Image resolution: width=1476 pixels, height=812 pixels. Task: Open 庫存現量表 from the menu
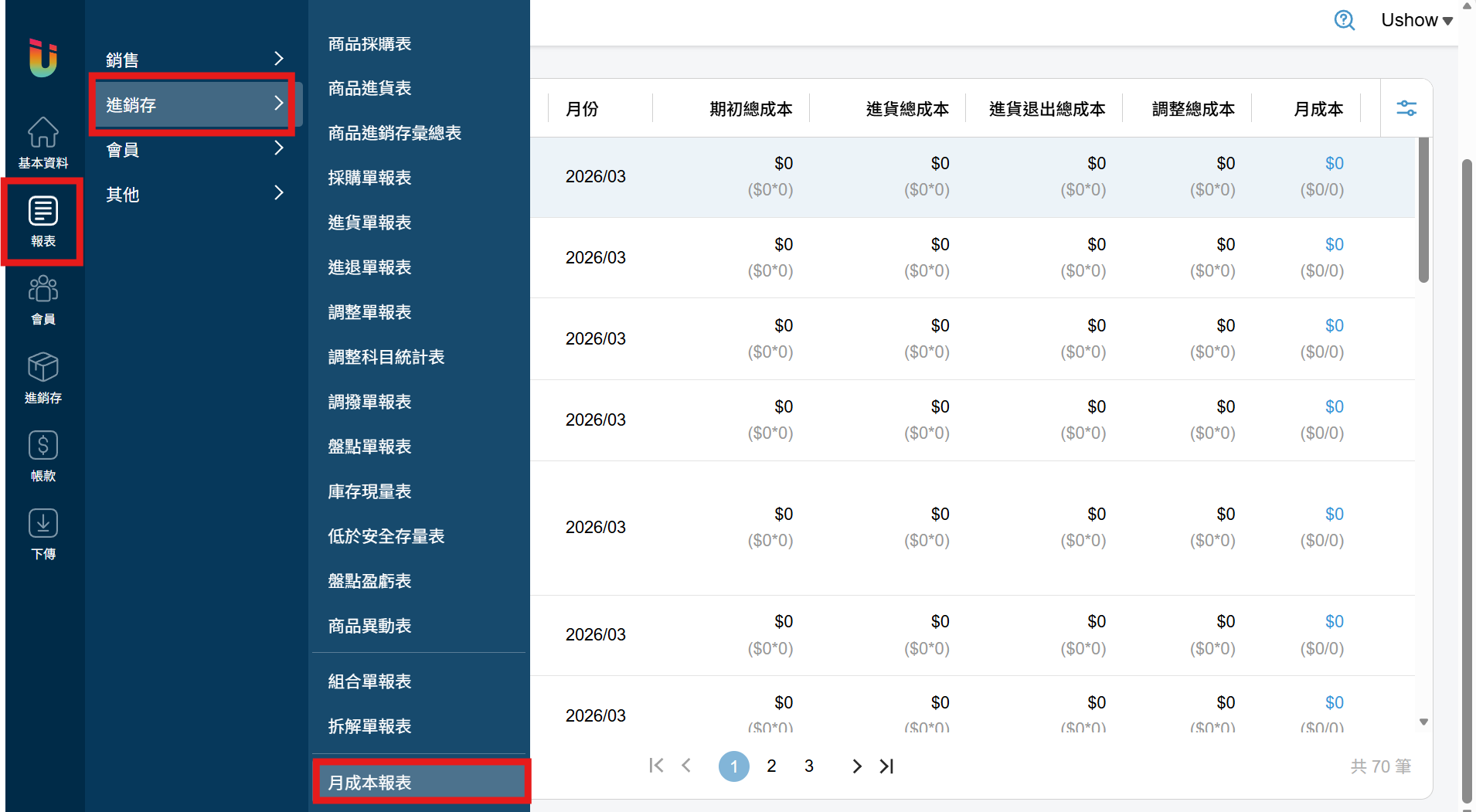click(x=369, y=491)
